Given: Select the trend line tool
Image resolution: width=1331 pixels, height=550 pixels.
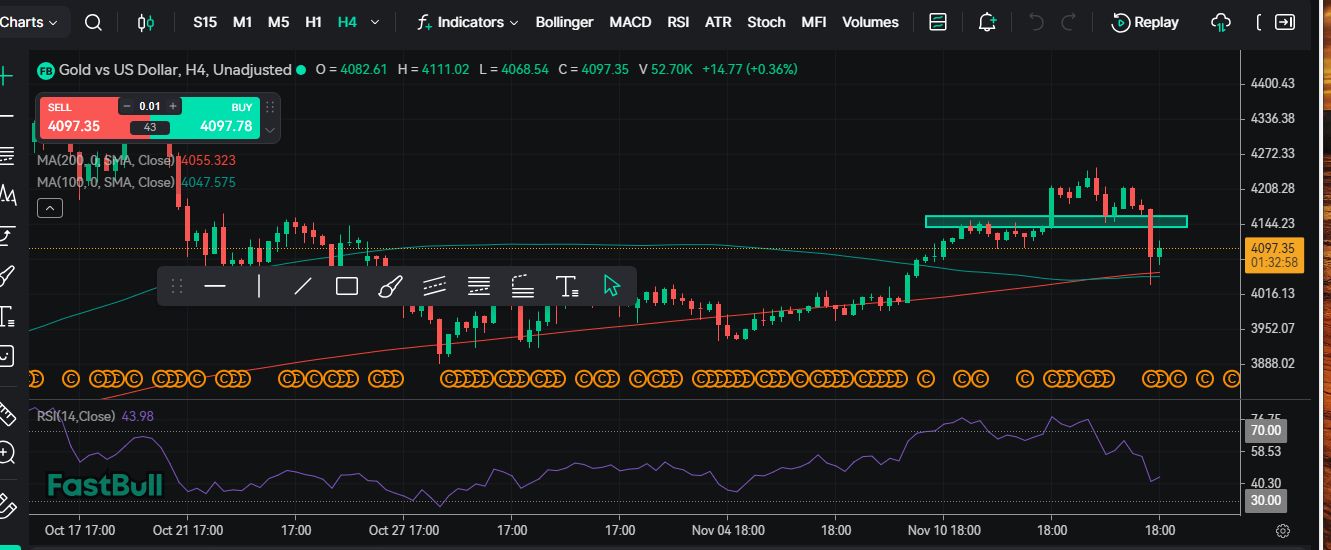Looking at the screenshot, I should (303, 287).
